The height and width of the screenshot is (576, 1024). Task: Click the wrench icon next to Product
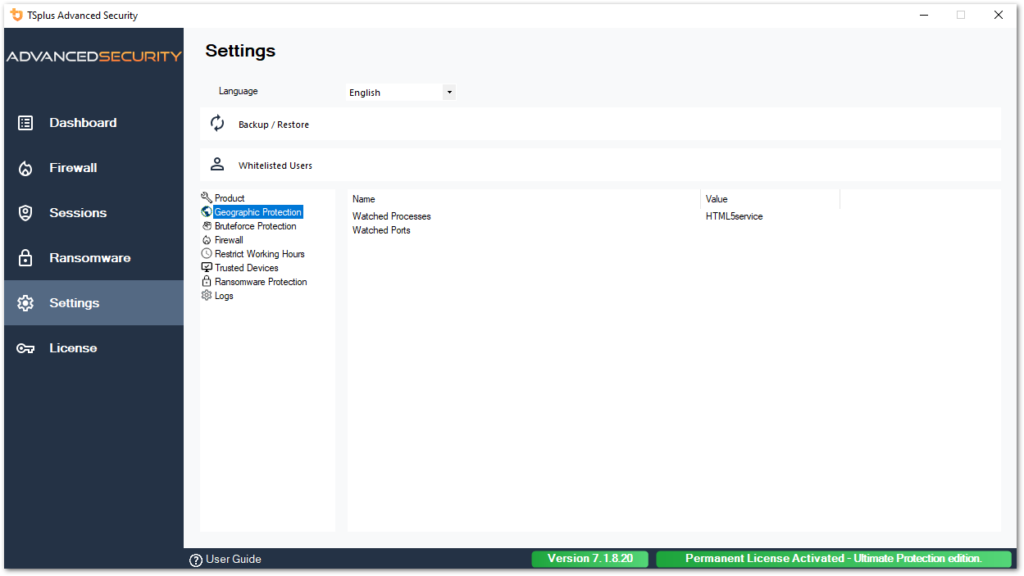pyautogui.click(x=206, y=197)
